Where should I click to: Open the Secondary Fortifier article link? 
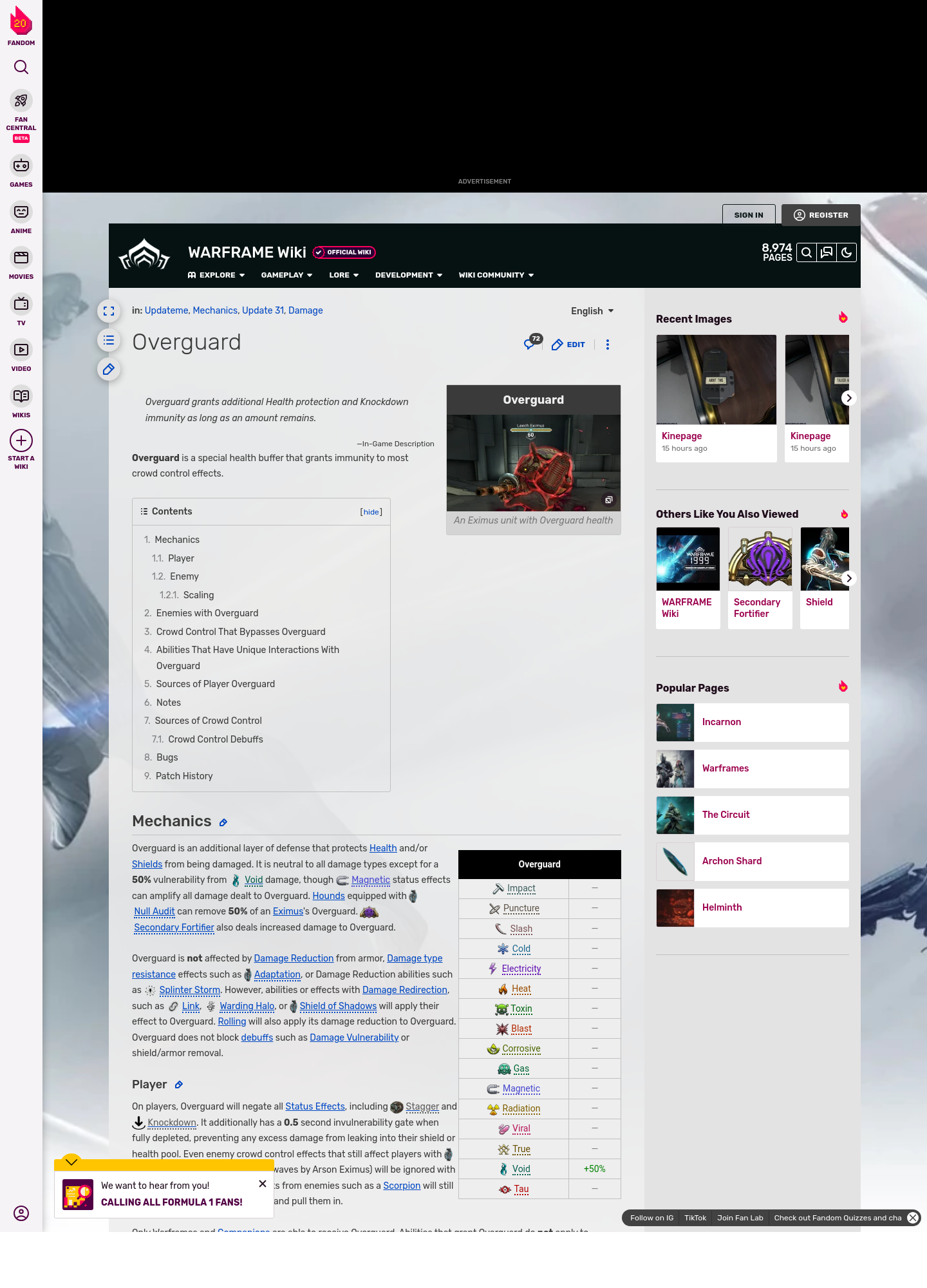click(x=174, y=927)
